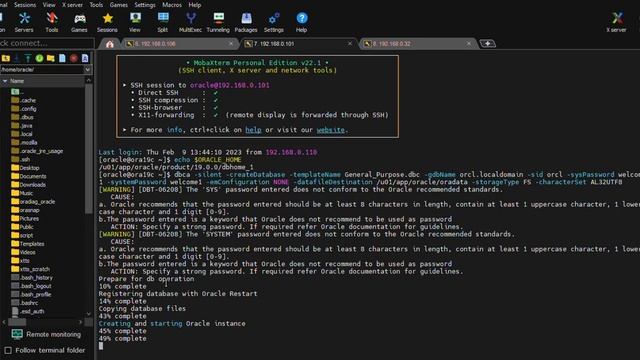The width and height of the screenshot is (640, 360).
Task: Open the Sessions star icon
Action: (x=107, y=22)
